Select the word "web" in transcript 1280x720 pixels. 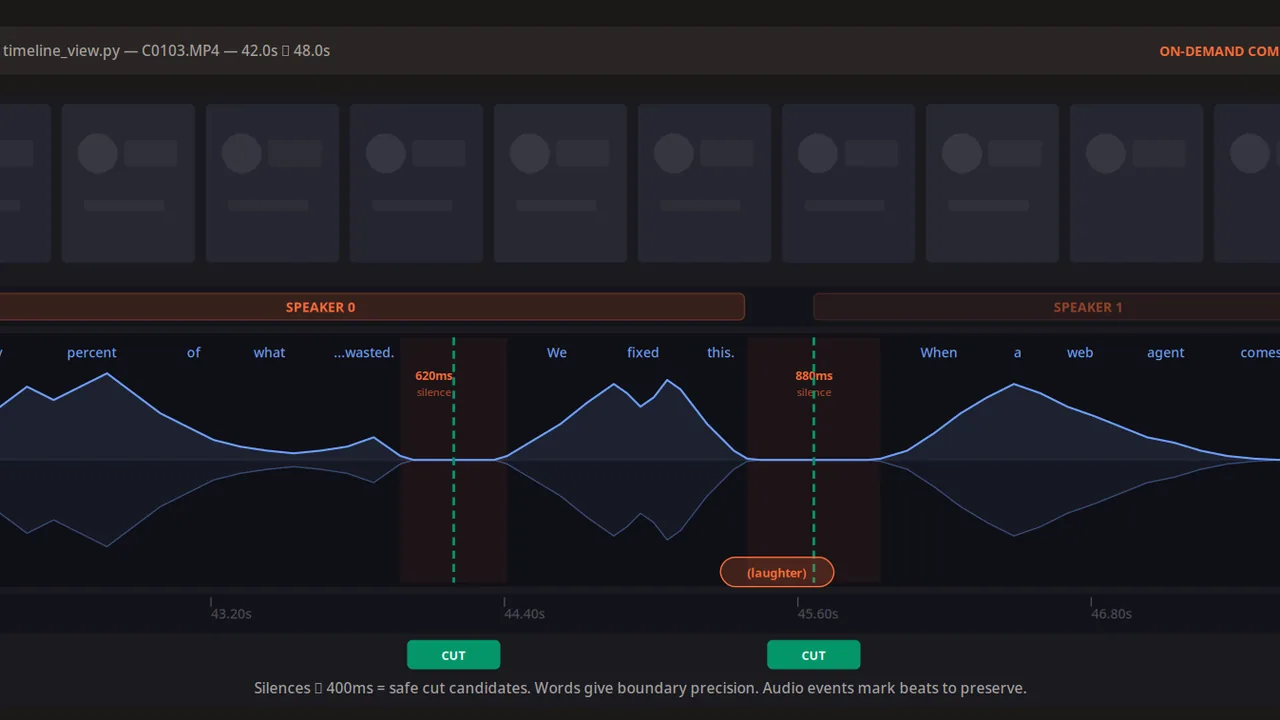click(x=1080, y=352)
